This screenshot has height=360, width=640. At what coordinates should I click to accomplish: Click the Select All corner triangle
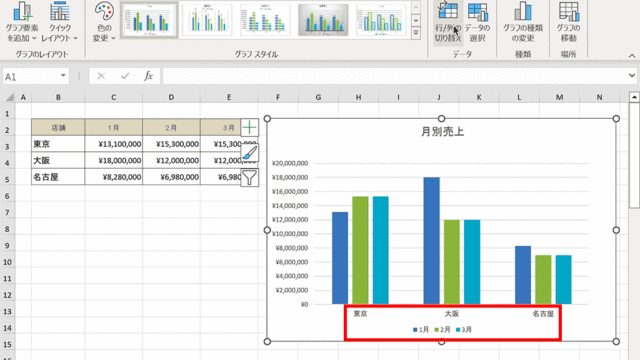9,97
